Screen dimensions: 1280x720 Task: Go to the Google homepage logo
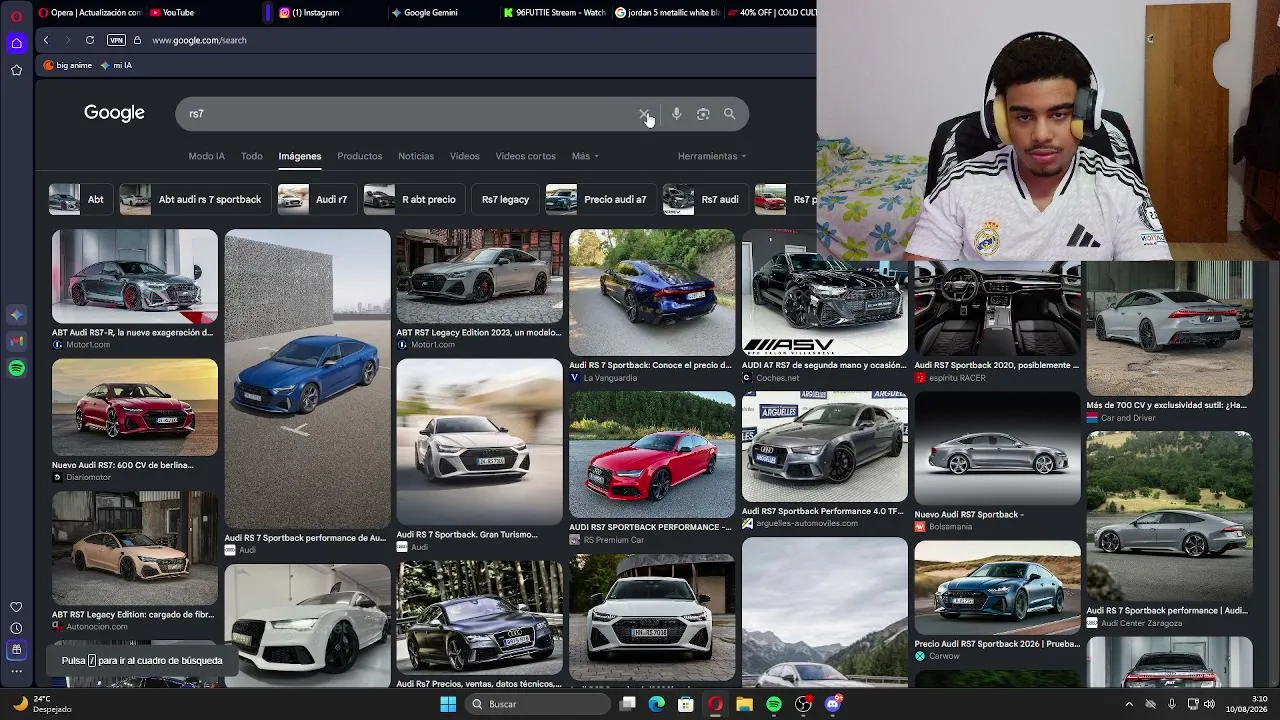pos(114,113)
